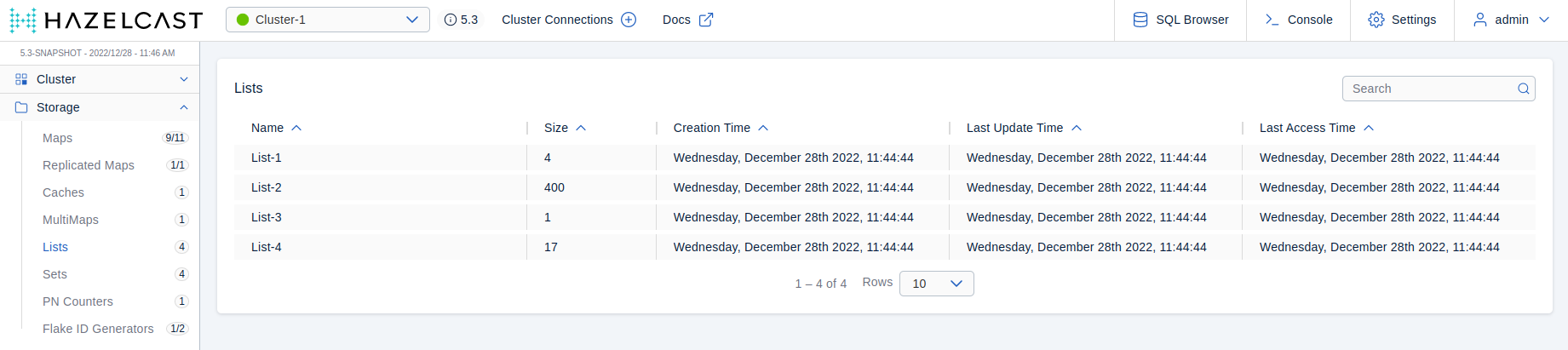
Task: Select Replicated Maps in sidebar
Action: [89, 165]
